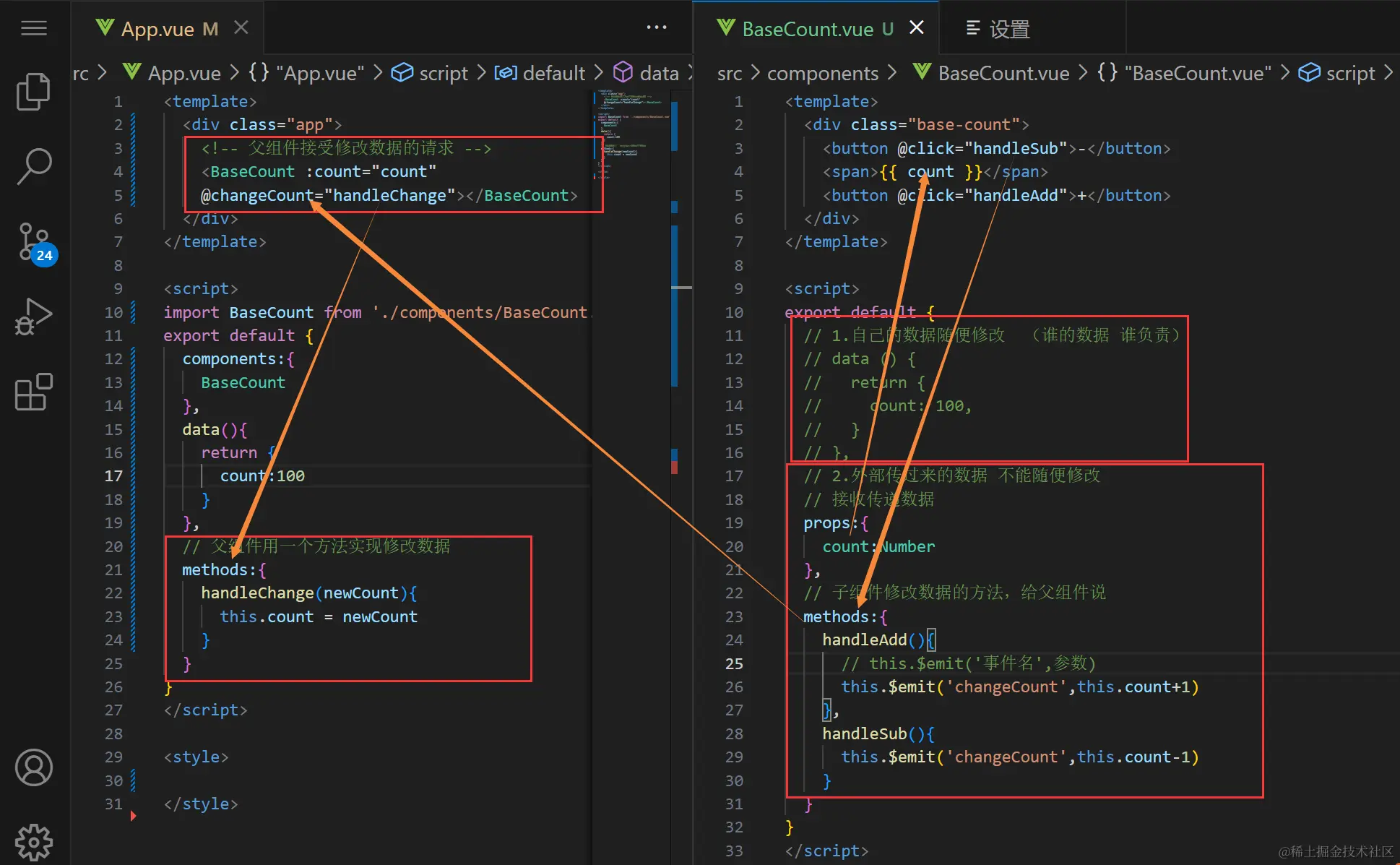Screen dimensions: 1400x865
Task: Click the settings tab list icon
Action: [x=973, y=28]
